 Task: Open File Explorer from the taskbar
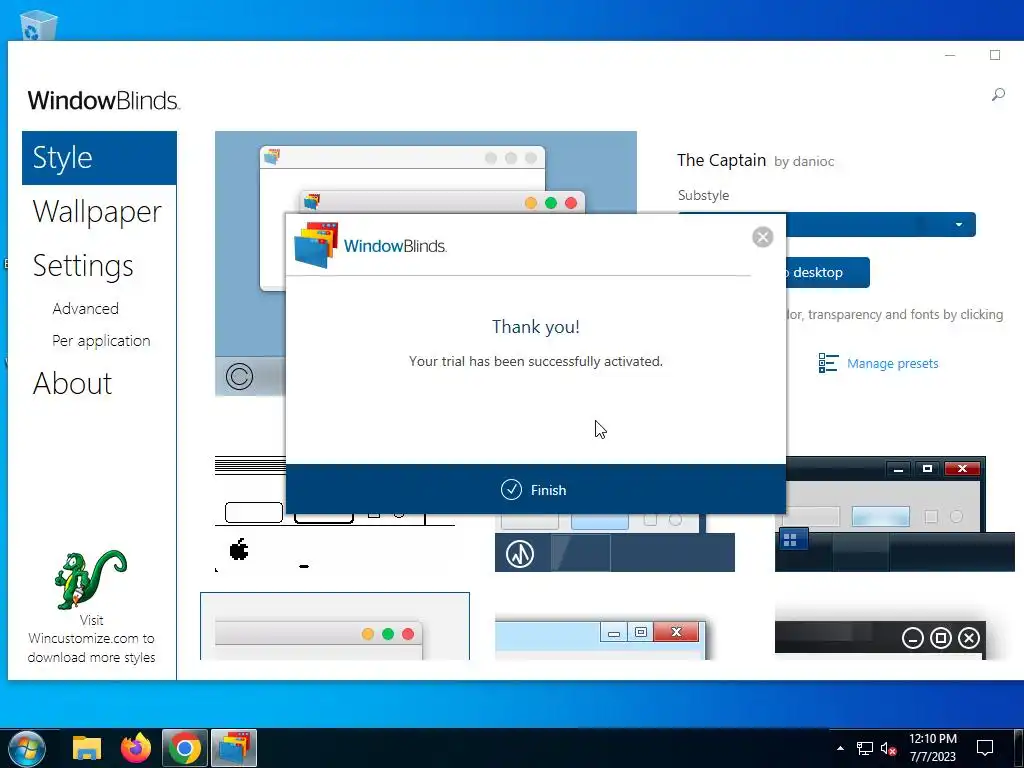coord(87,748)
